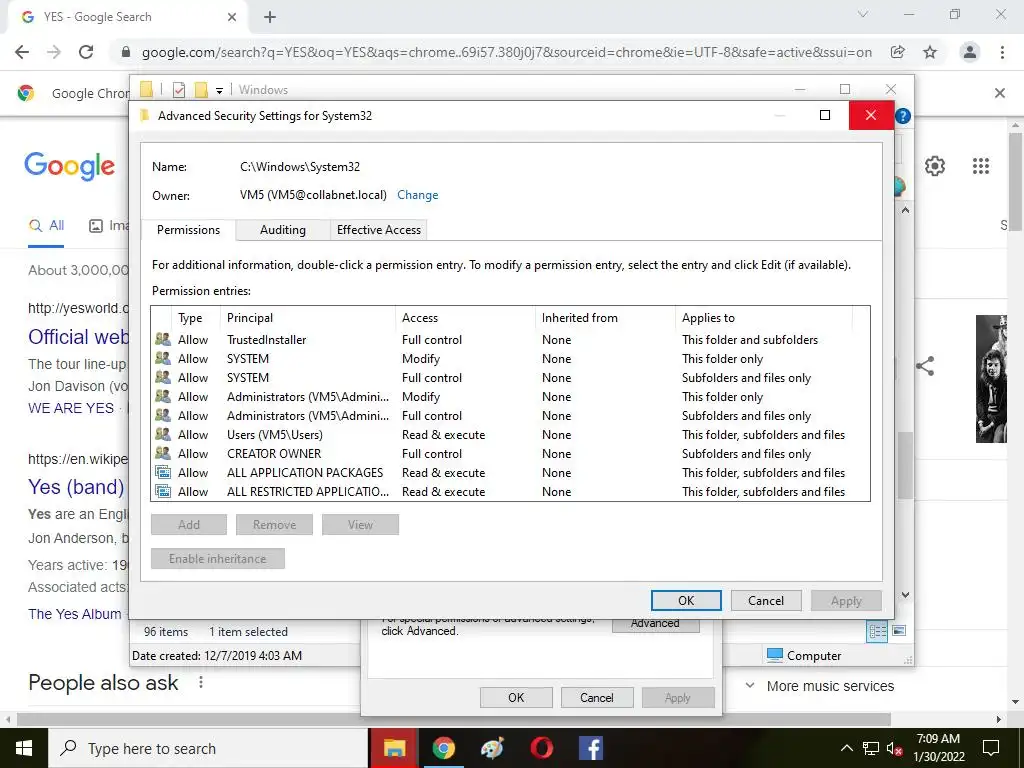The height and width of the screenshot is (768, 1024).
Task: Open Explorer quick access toolbar dropdown
Action: 219,91
